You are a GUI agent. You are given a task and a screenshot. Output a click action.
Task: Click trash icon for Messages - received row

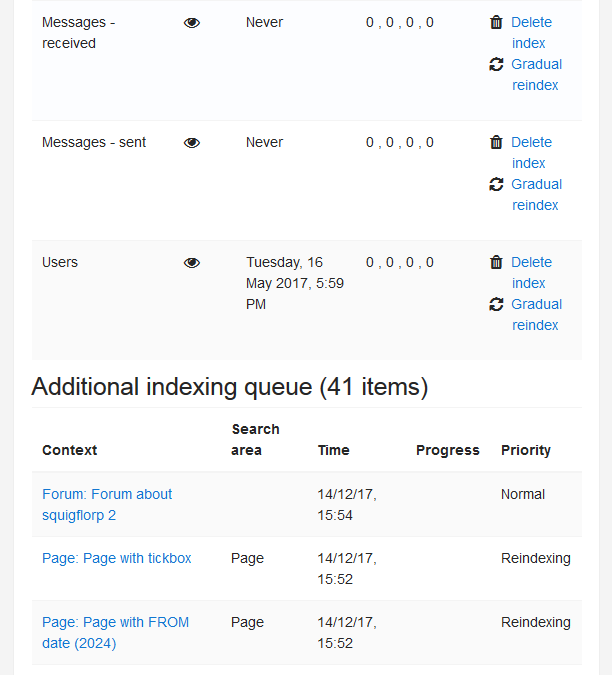(x=496, y=22)
